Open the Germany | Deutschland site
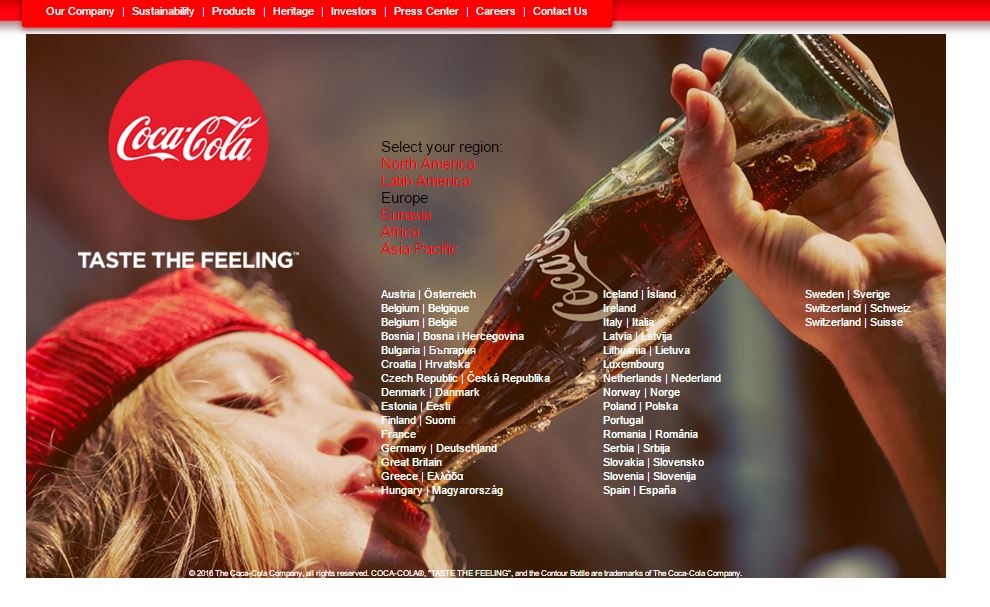The width and height of the screenshot is (990, 607). [x=439, y=448]
